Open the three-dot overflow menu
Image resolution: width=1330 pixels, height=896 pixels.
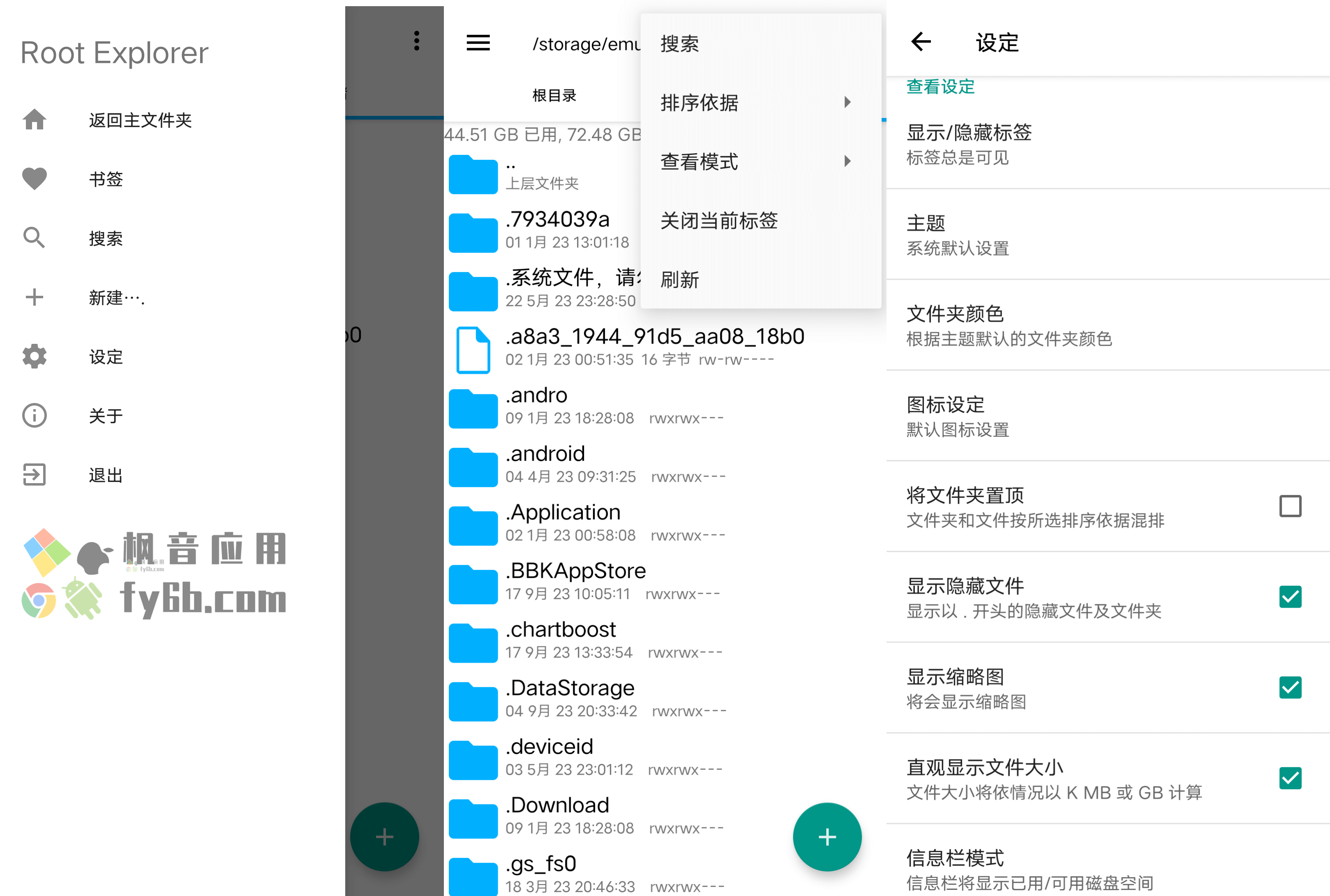click(417, 41)
